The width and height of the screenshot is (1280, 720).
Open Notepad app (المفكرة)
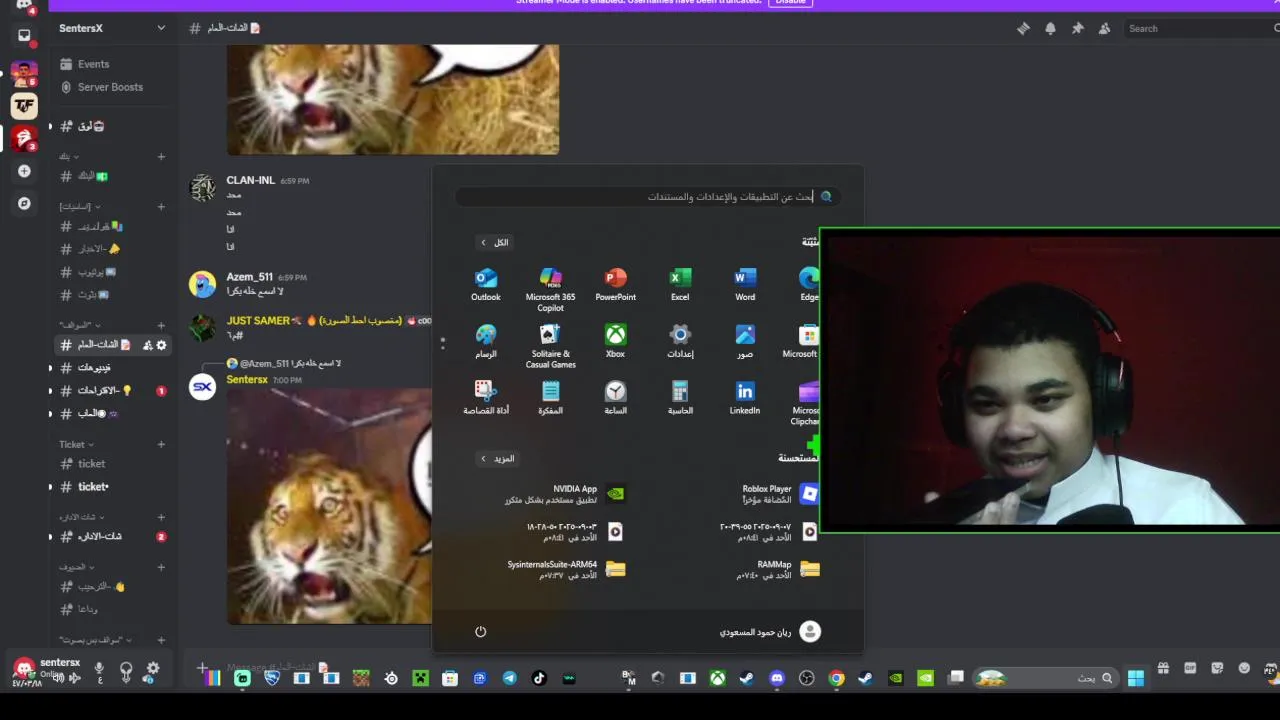click(x=550, y=397)
